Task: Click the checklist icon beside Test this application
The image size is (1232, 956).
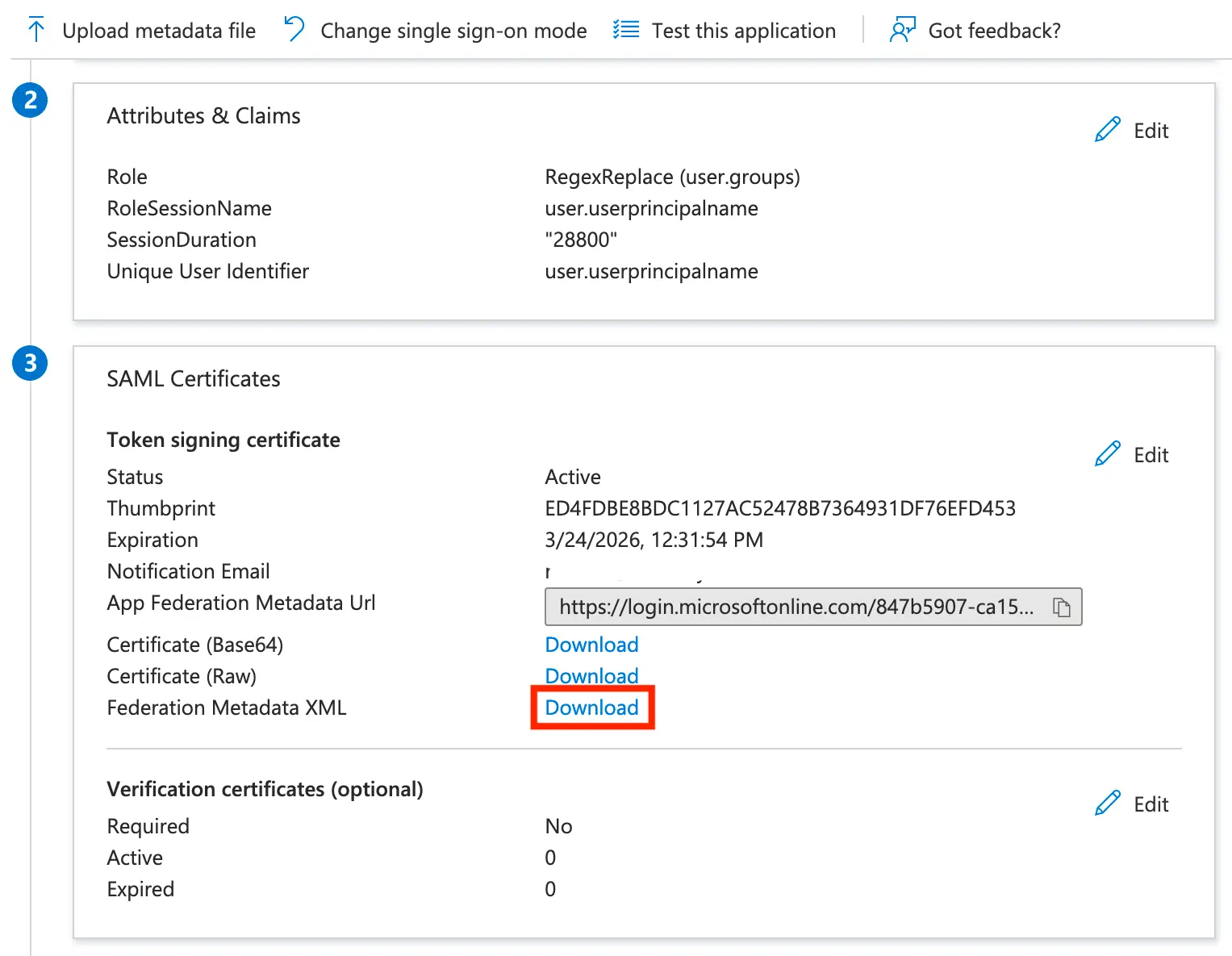Action: 626,30
